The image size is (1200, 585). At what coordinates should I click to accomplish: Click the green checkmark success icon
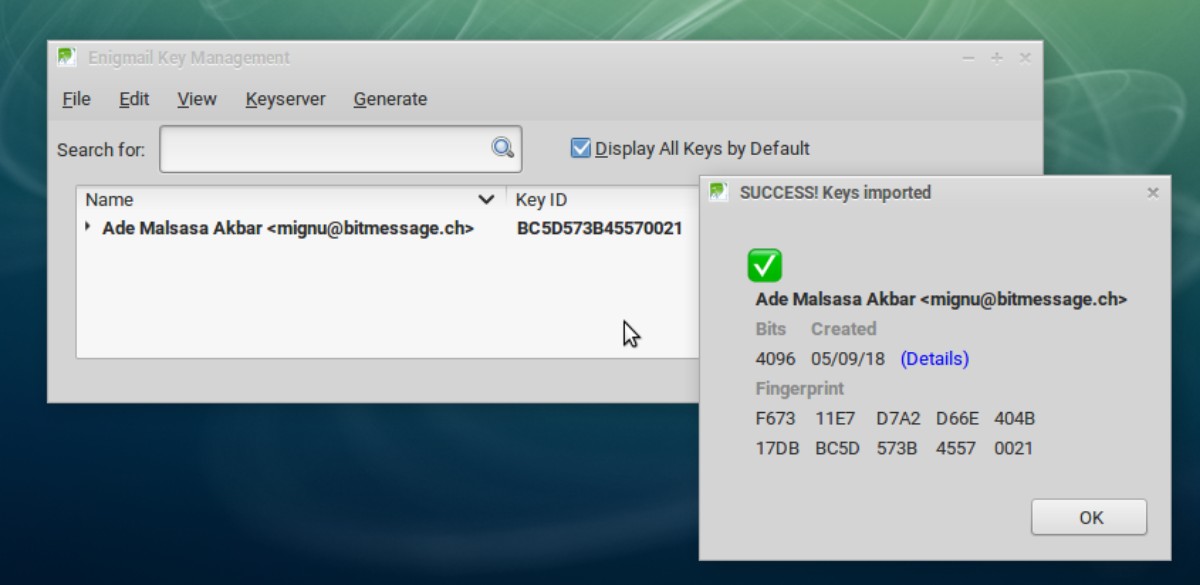click(765, 265)
